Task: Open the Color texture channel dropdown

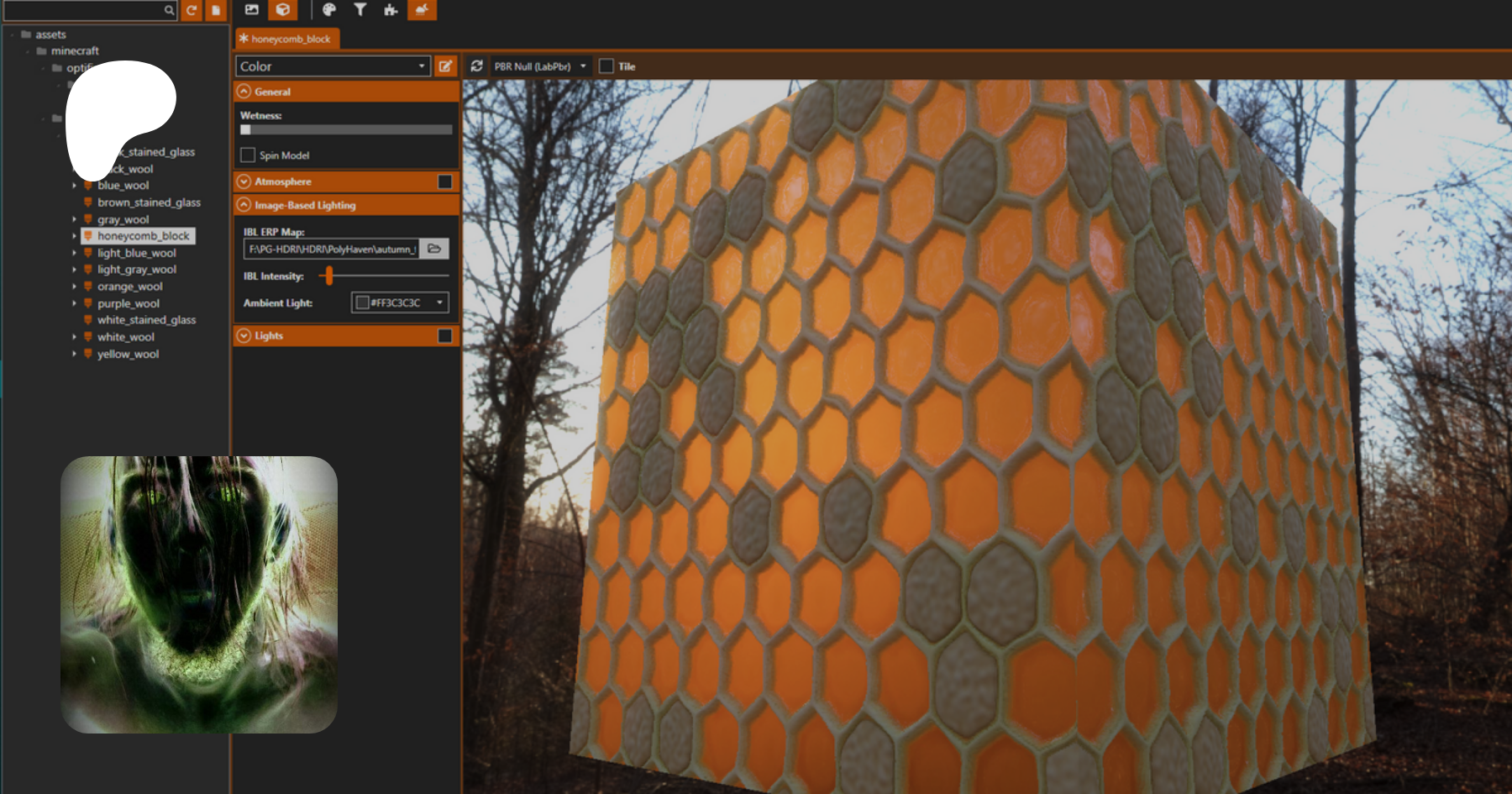Action: [333, 66]
